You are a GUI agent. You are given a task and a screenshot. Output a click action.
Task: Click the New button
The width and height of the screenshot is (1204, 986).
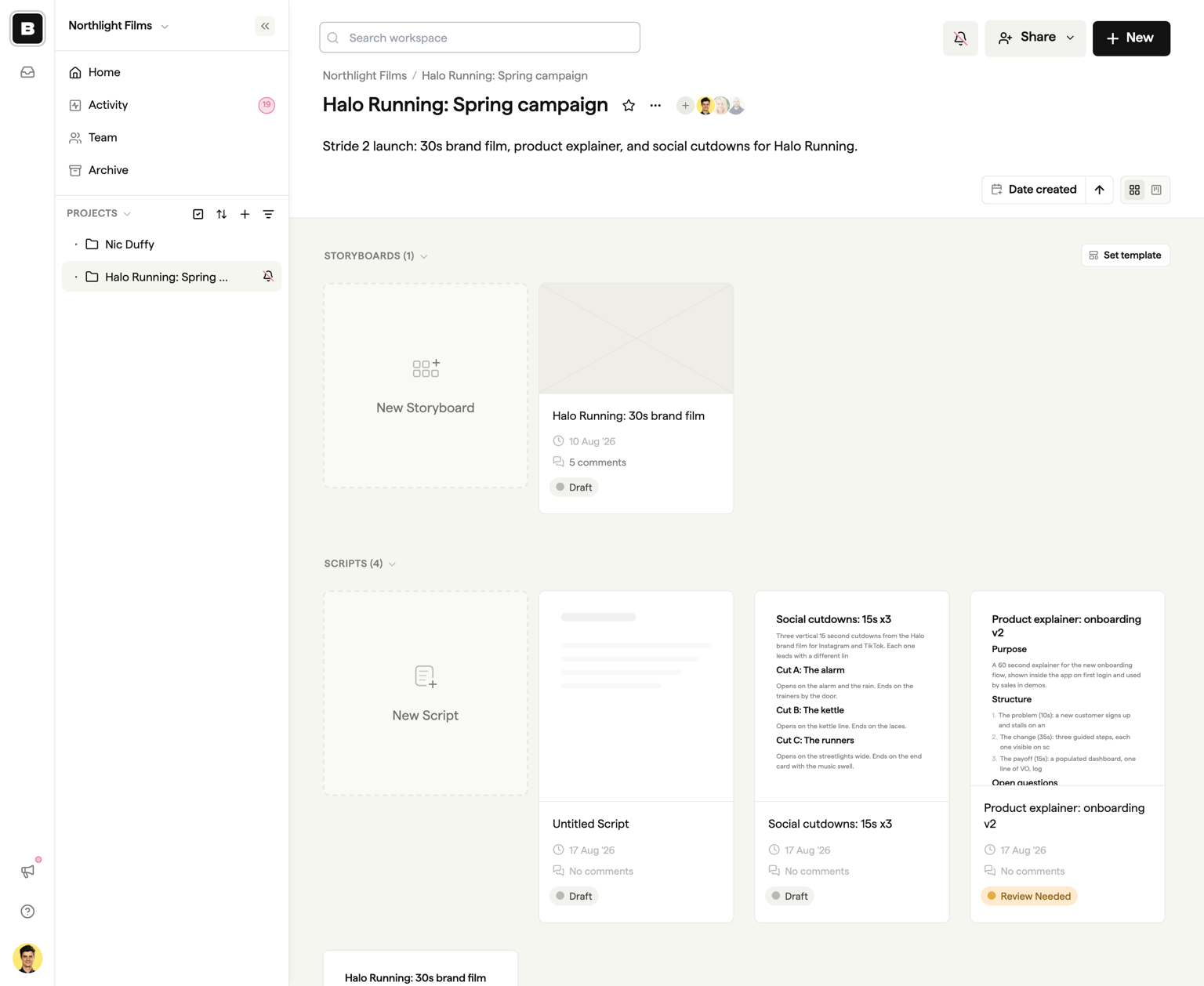click(1131, 38)
